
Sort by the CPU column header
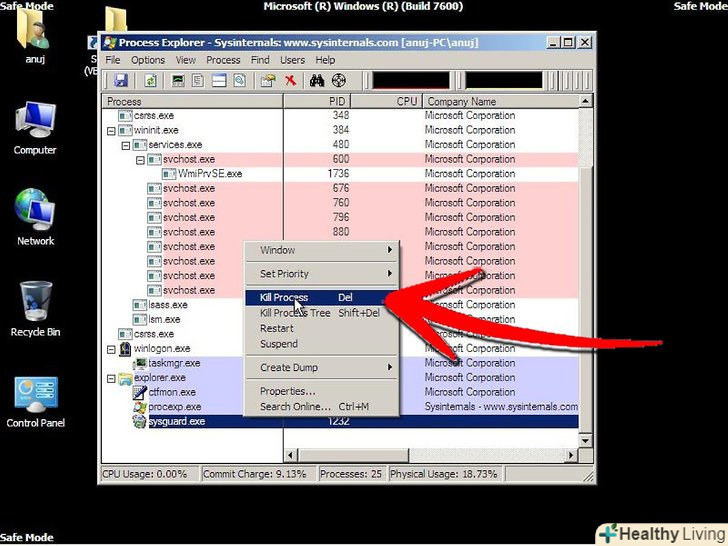[x=386, y=102]
